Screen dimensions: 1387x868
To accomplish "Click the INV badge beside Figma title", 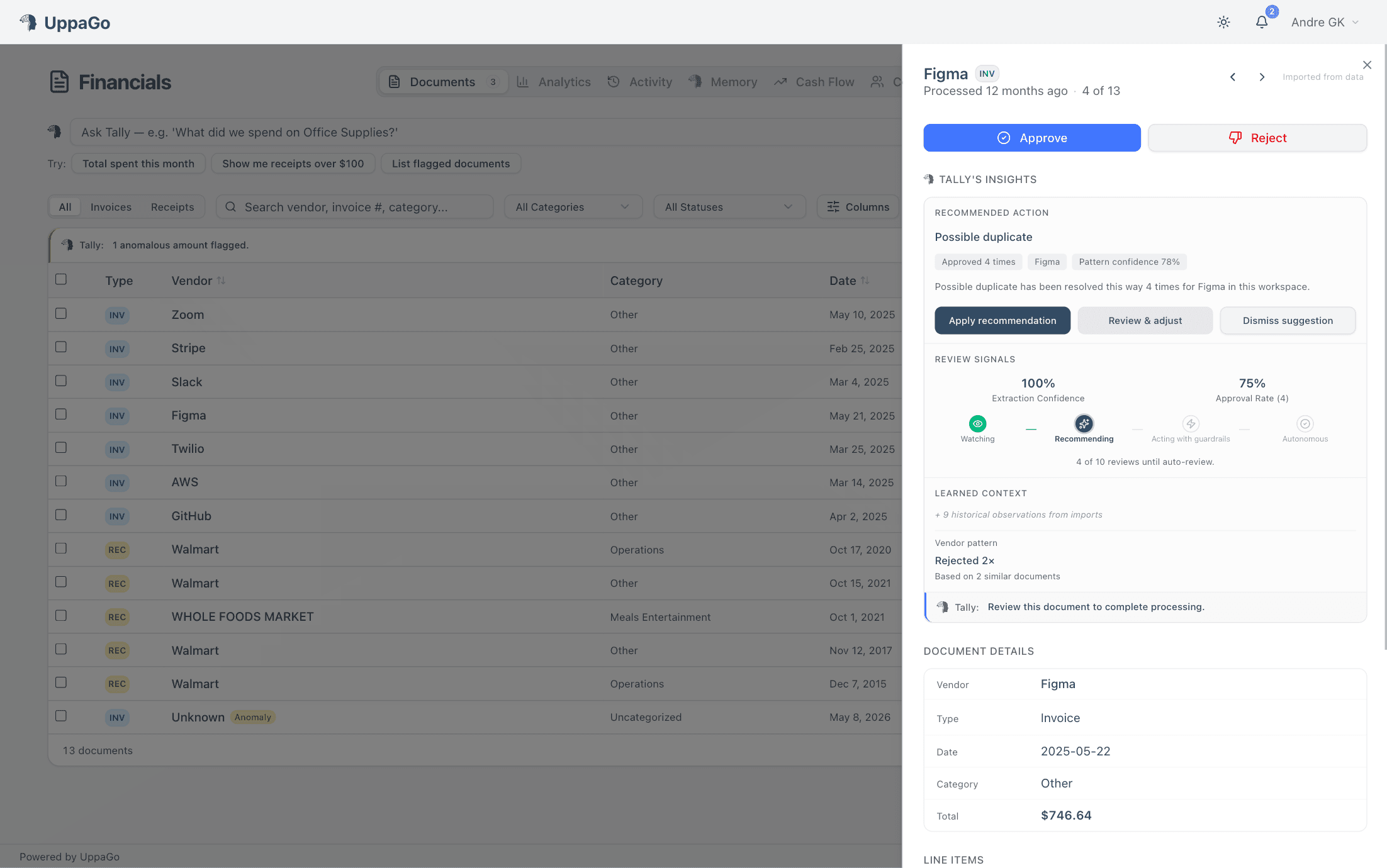I will 987,74.
